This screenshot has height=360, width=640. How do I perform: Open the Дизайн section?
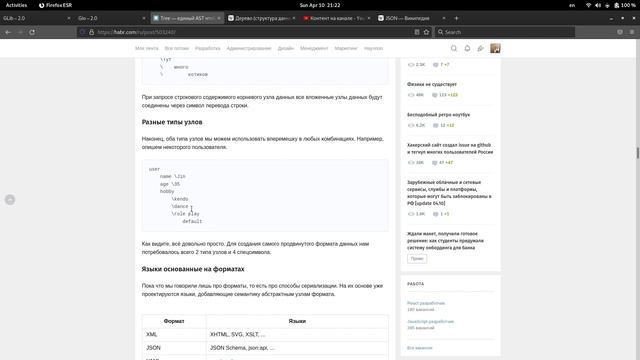tap(286, 48)
